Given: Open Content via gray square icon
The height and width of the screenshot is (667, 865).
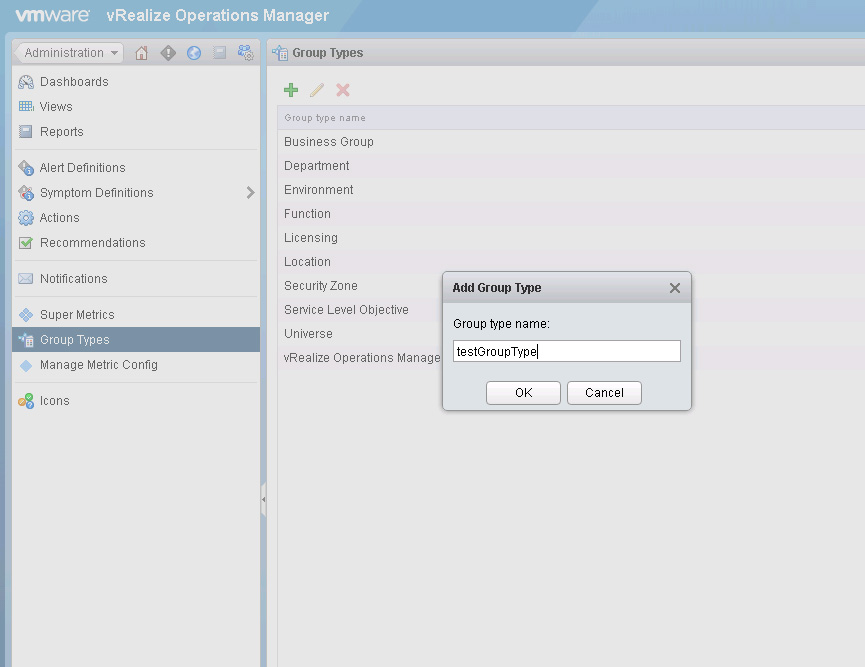Looking at the screenshot, I should pyautogui.click(x=220, y=52).
